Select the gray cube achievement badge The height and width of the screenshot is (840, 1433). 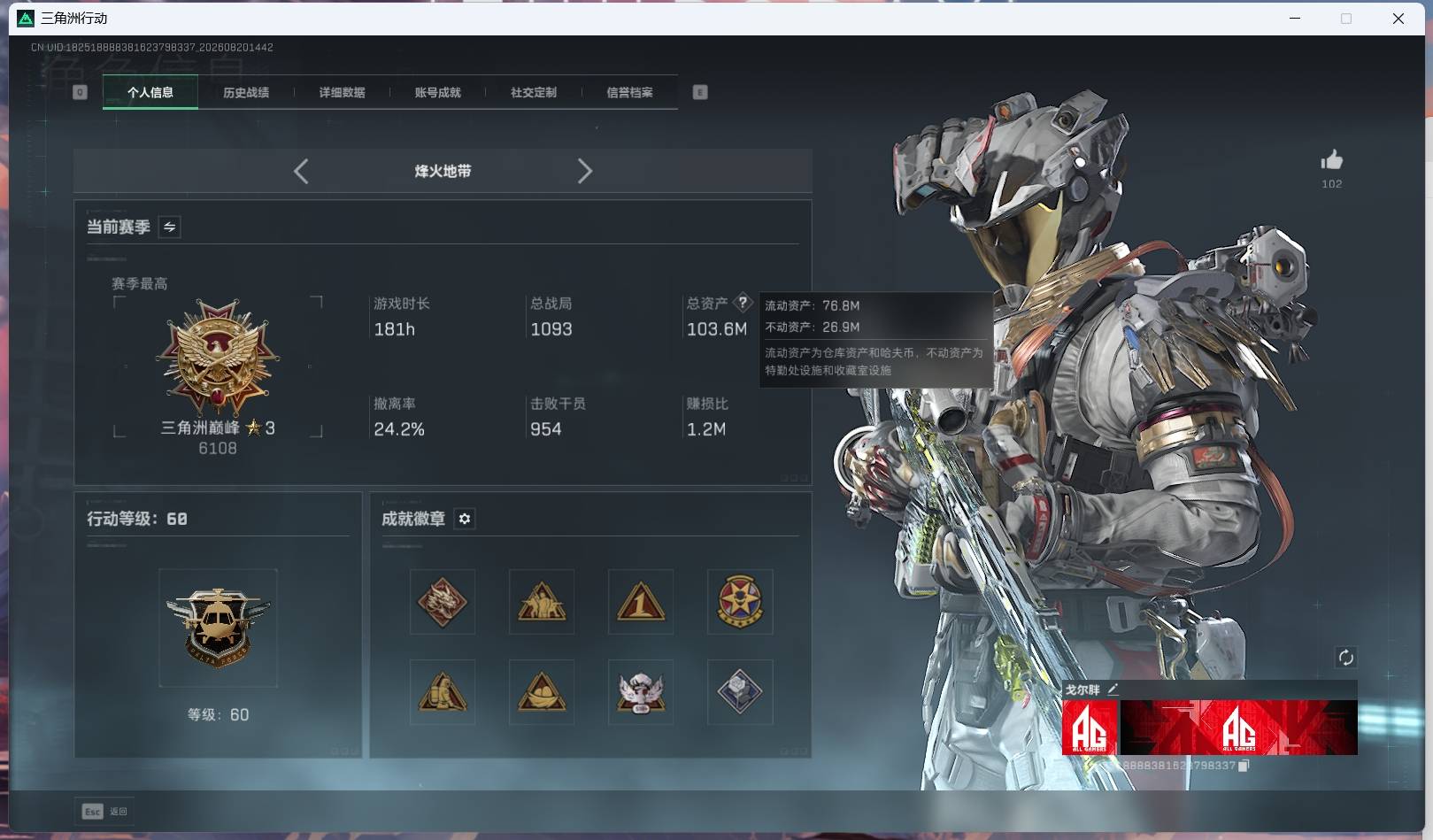pyautogui.click(x=740, y=692)
